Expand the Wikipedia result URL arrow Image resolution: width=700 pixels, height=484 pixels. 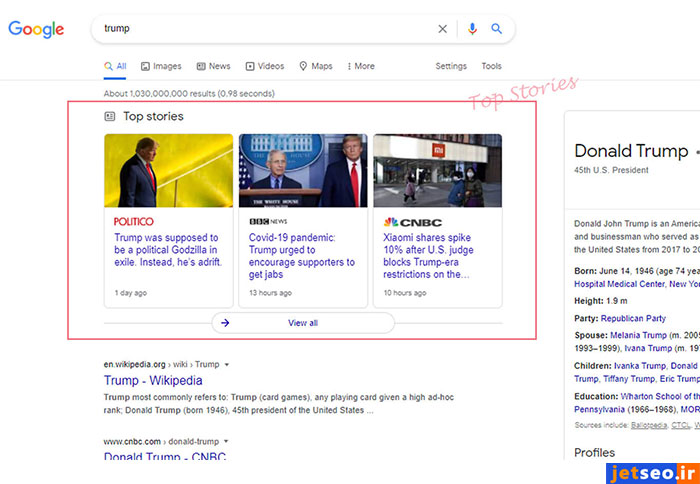tap(227, 364)
